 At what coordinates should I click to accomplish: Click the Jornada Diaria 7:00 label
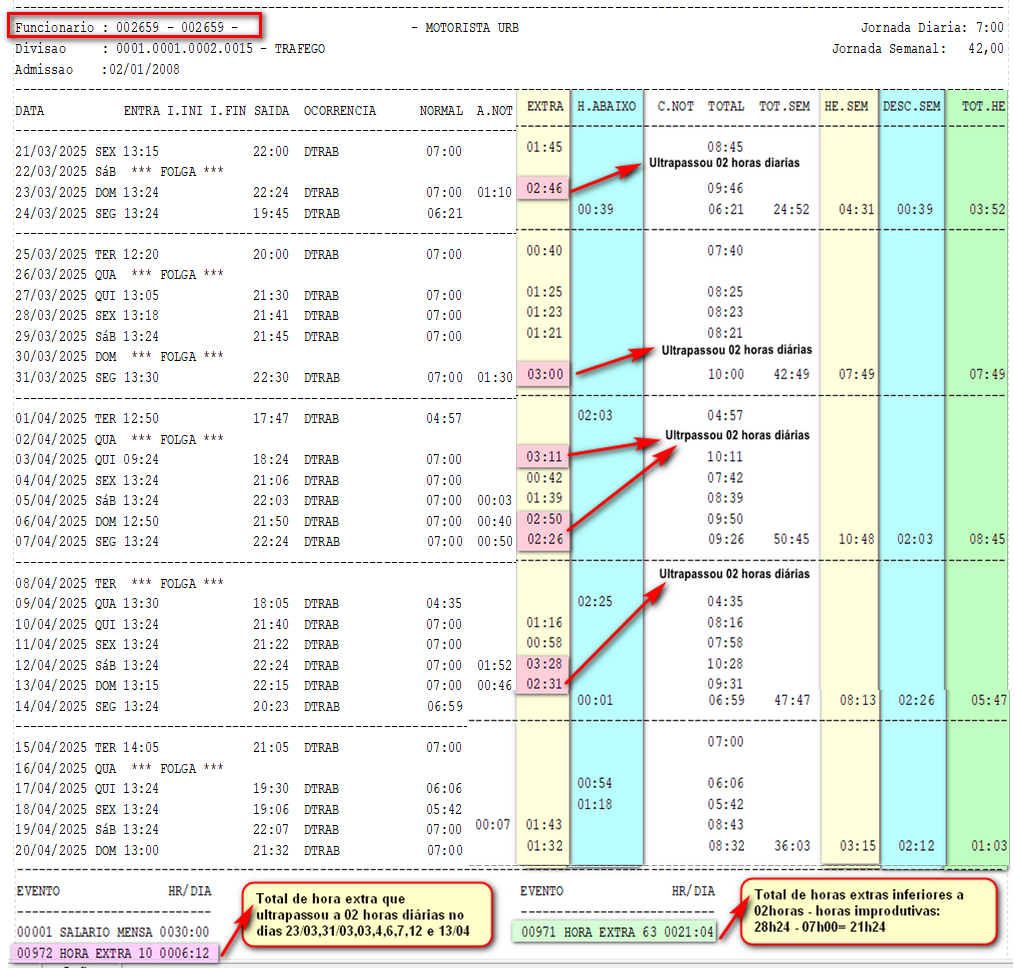[931, 27]
